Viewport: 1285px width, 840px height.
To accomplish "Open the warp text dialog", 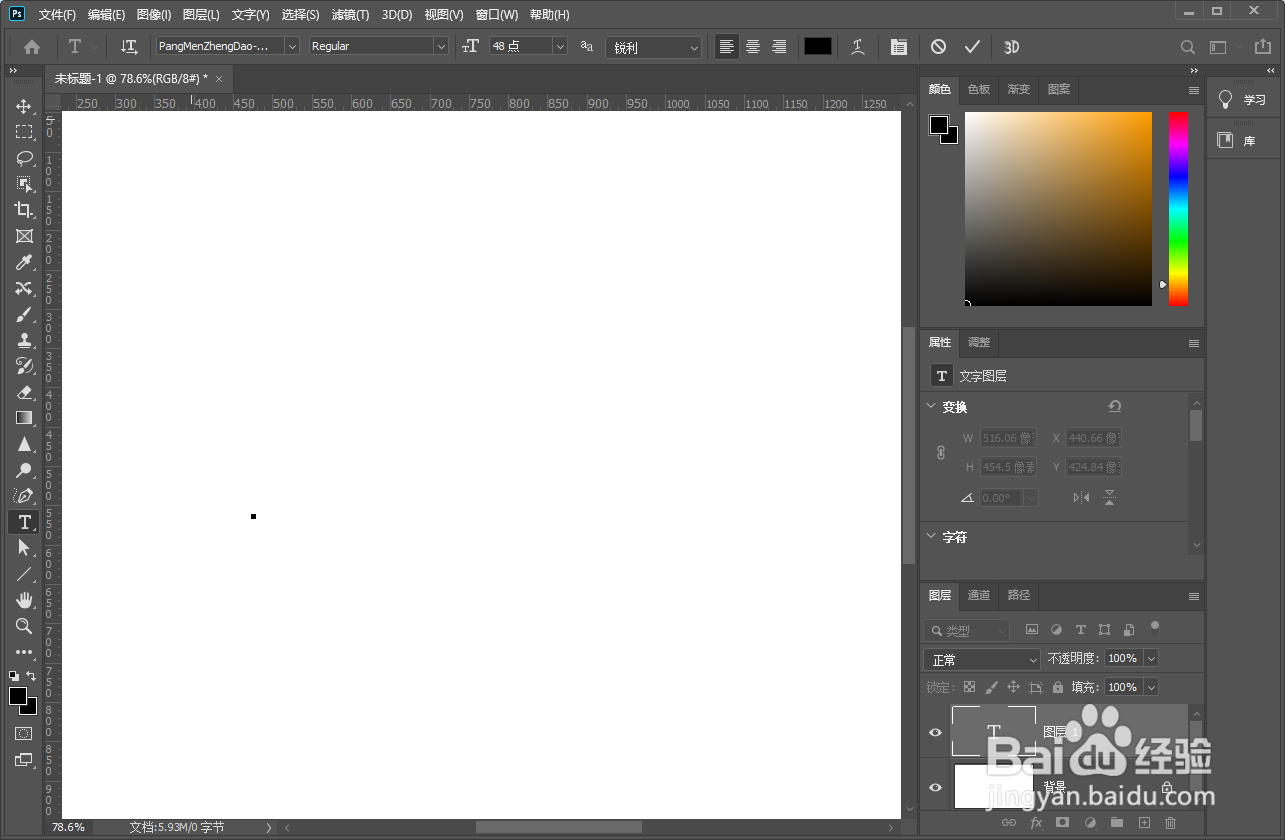I will tap(858, 47).
